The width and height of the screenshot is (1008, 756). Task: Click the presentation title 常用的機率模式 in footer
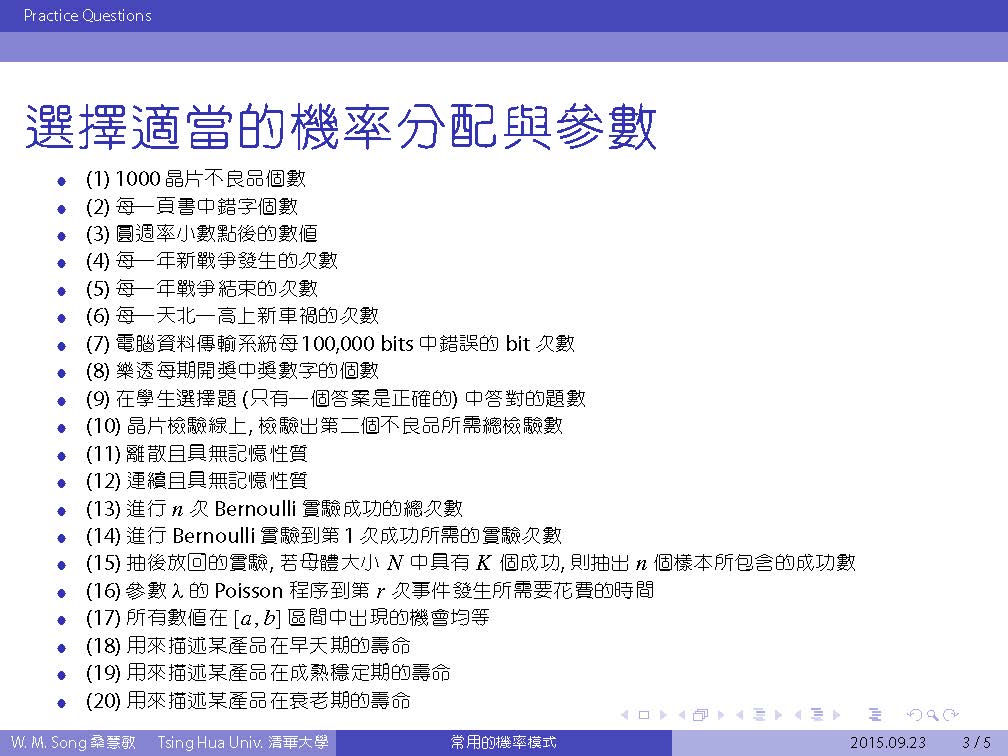503,743
